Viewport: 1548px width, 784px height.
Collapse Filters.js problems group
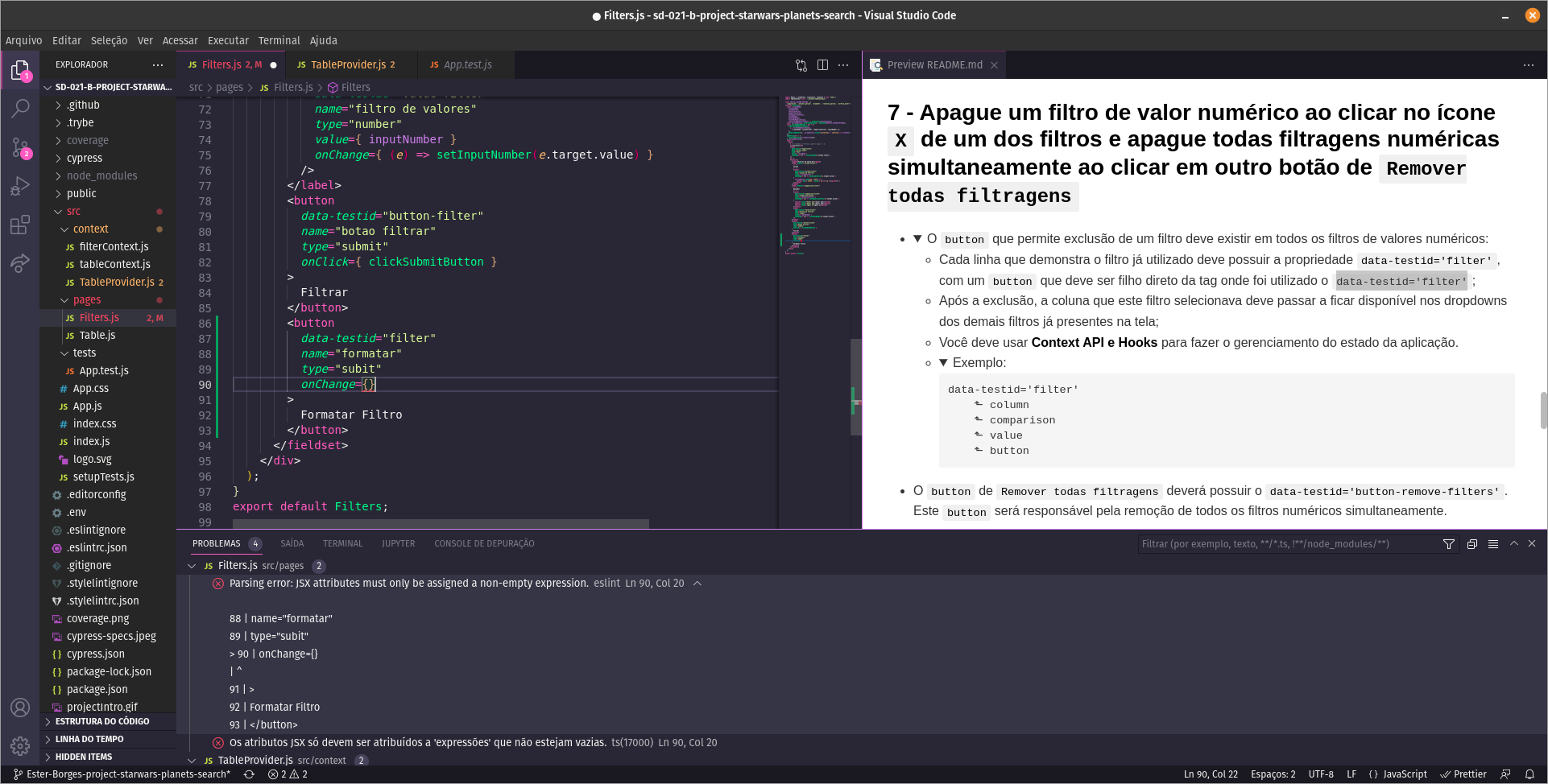pos(192,566)
